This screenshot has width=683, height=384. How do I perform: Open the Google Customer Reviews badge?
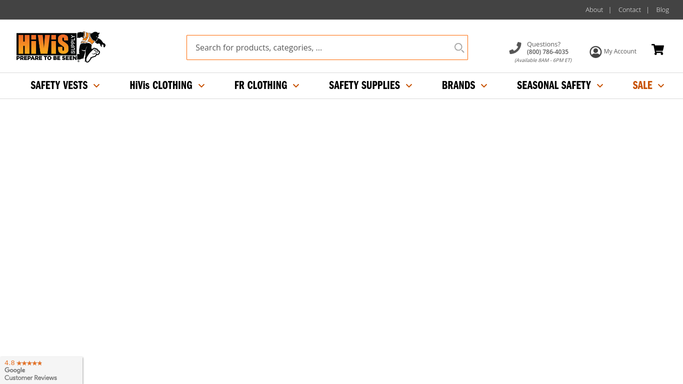point(41,370)
